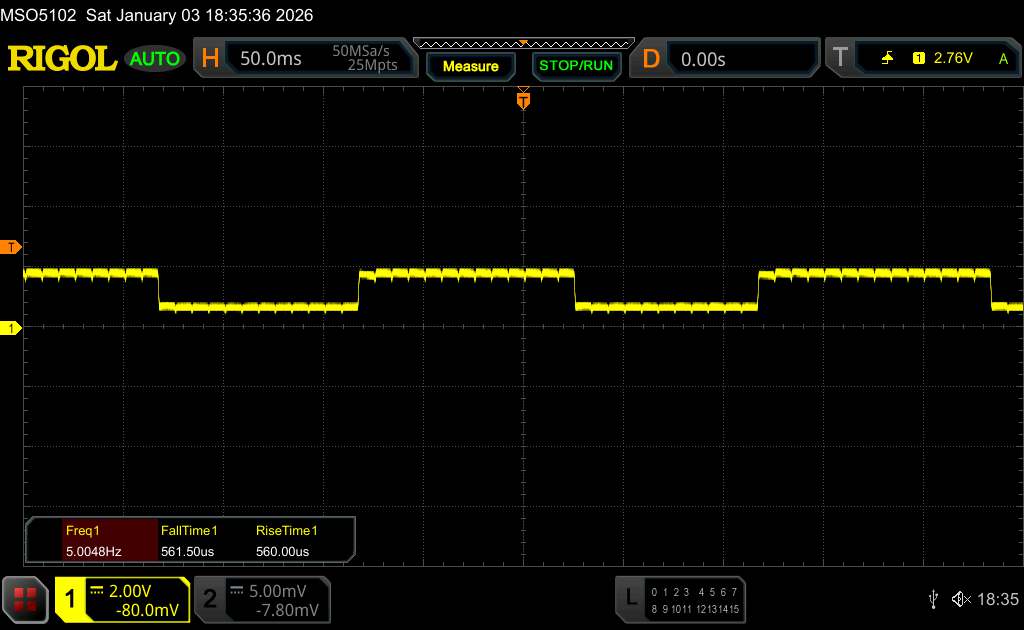Toggle the muted speaker sound icon
Screen dimensions: 1024x630
961,599
